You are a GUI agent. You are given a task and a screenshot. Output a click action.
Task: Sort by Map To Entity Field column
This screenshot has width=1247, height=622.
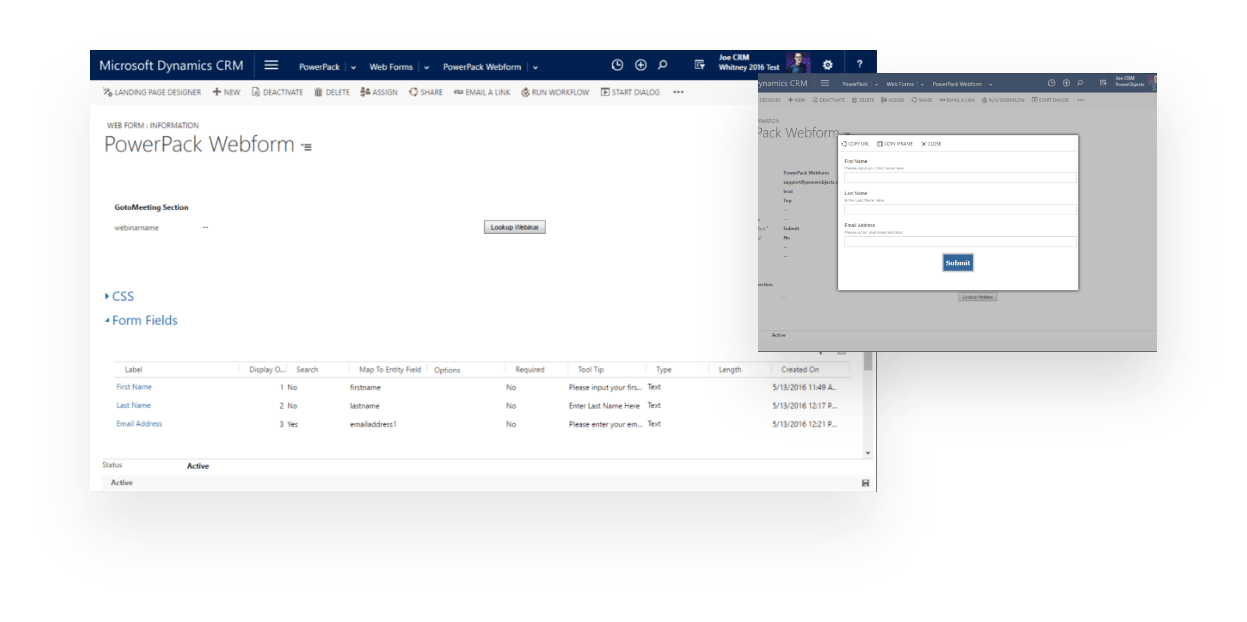390,369
